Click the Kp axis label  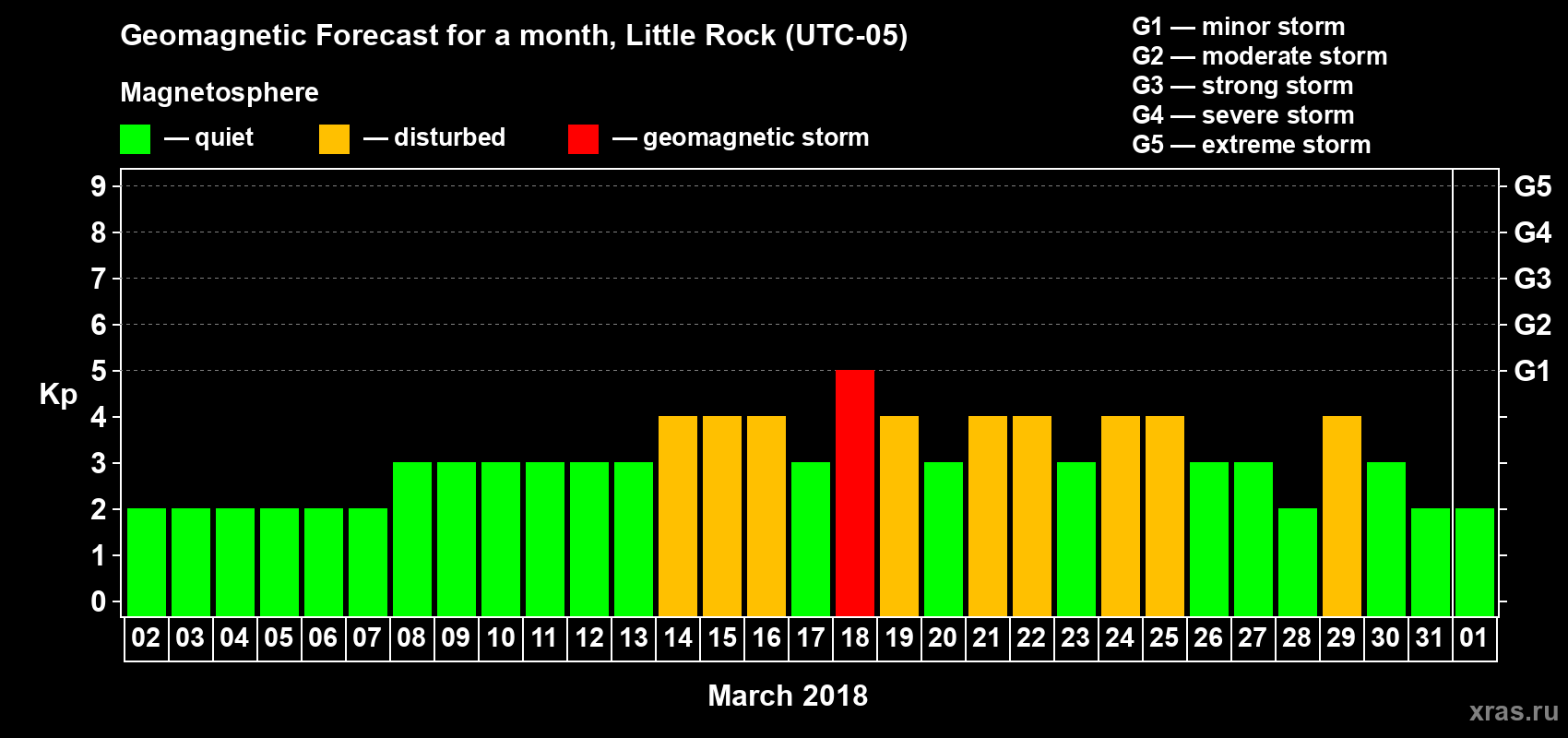(58, 395)
